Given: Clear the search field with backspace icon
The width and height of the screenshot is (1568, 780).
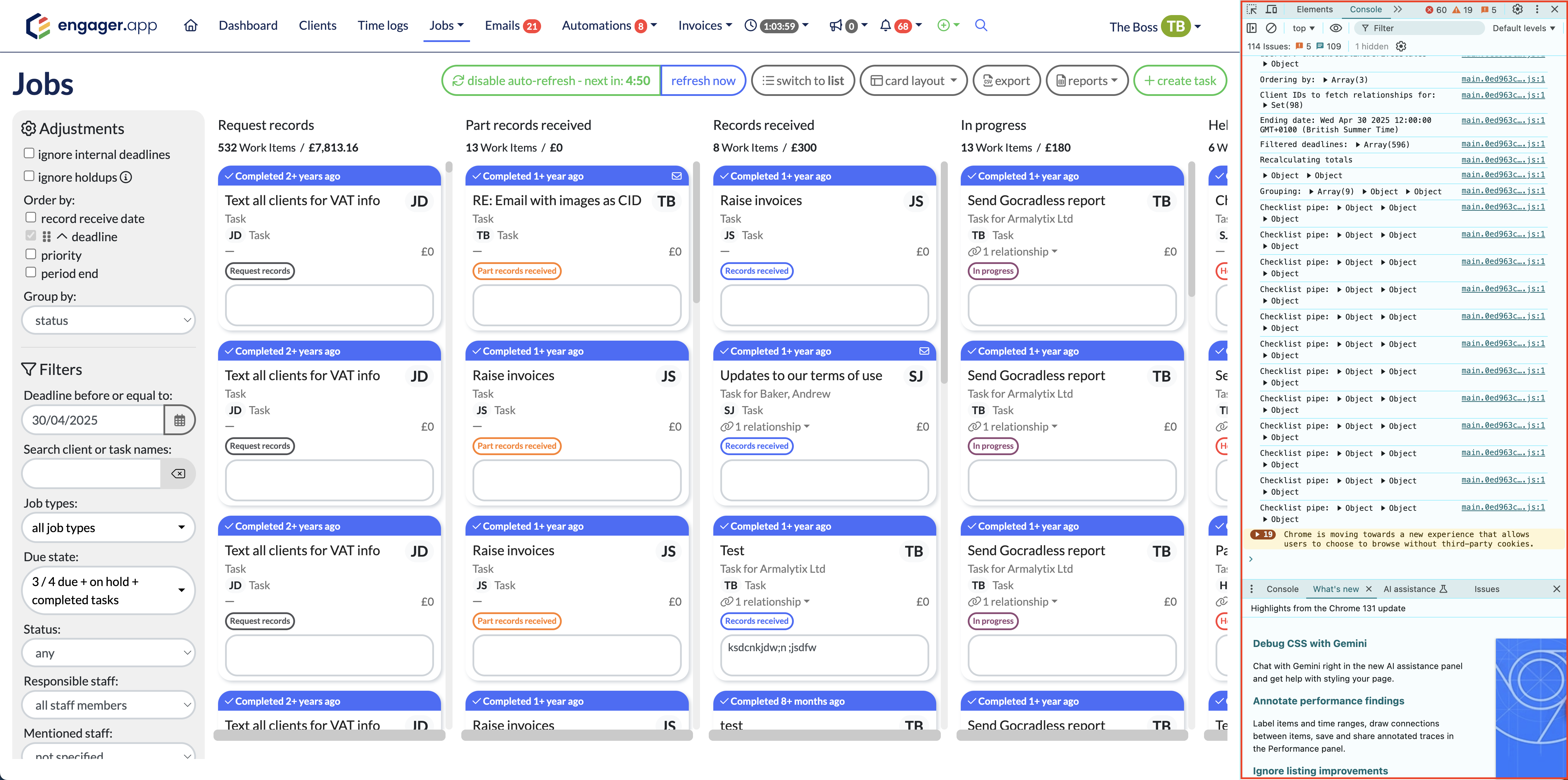Looking at the screenshot, I should pyautogui.click(x=178, y=474).
